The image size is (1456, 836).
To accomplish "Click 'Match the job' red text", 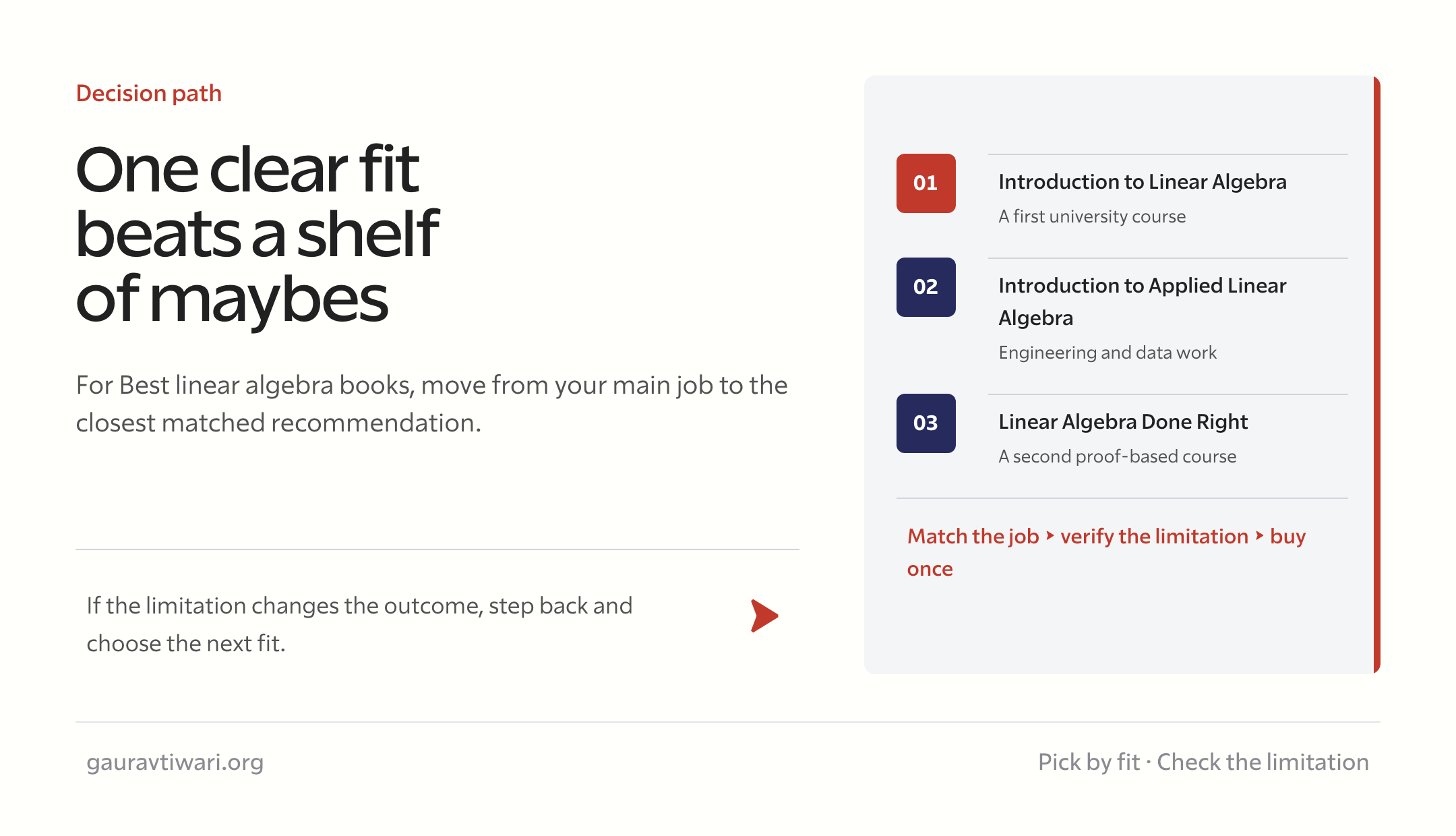I will click(x=973, y=537).
